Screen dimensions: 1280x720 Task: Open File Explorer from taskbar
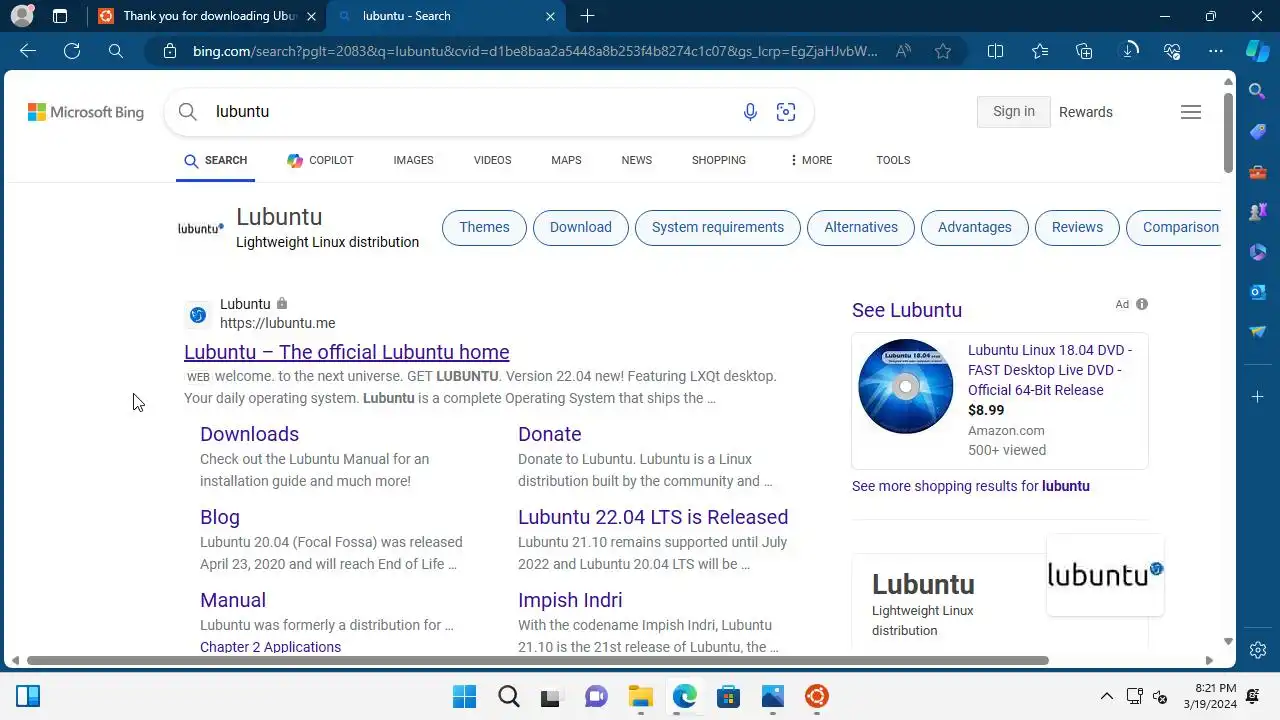click(x=640, y=696)
